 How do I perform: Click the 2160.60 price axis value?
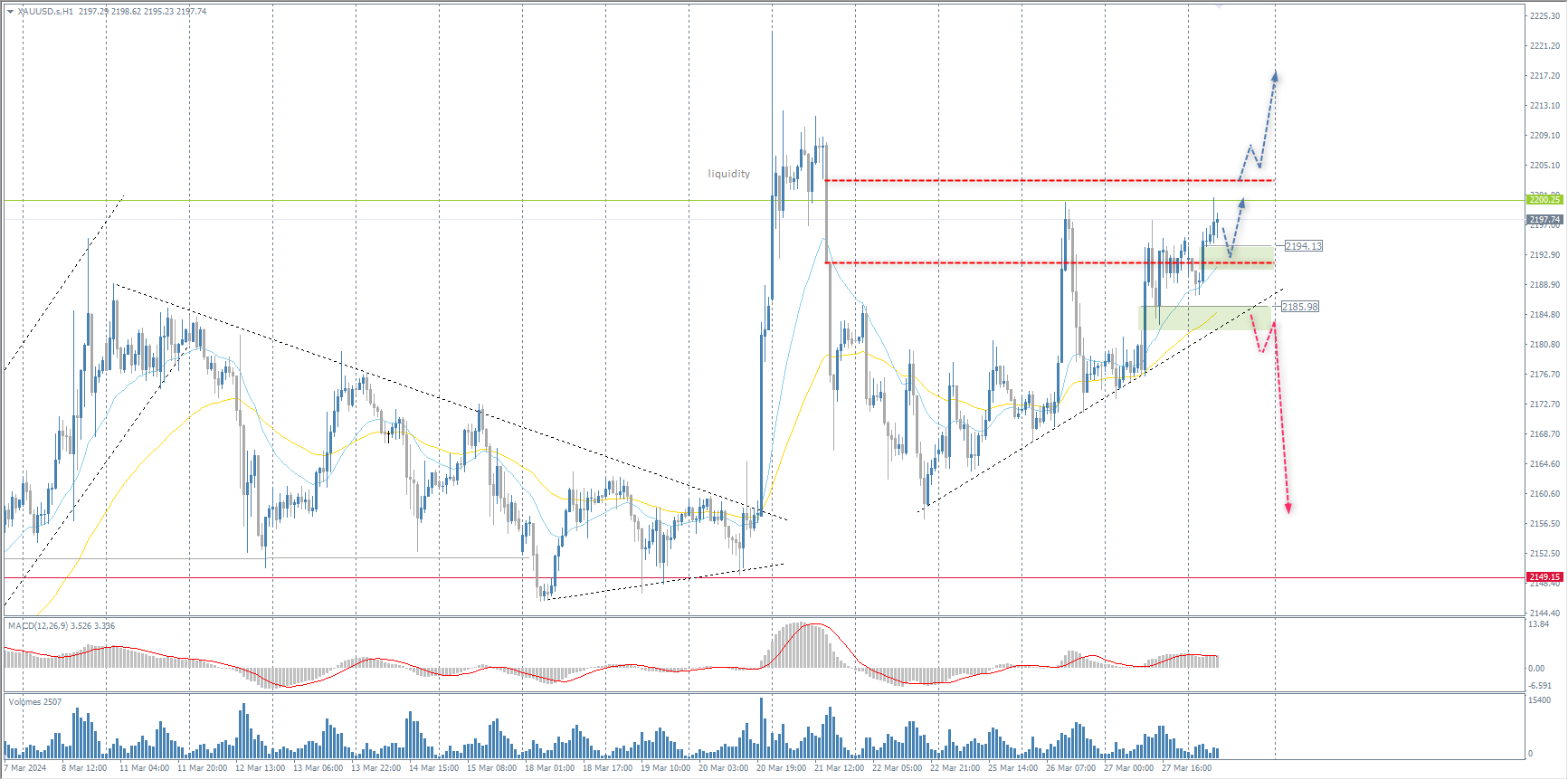coord(1544,494)
